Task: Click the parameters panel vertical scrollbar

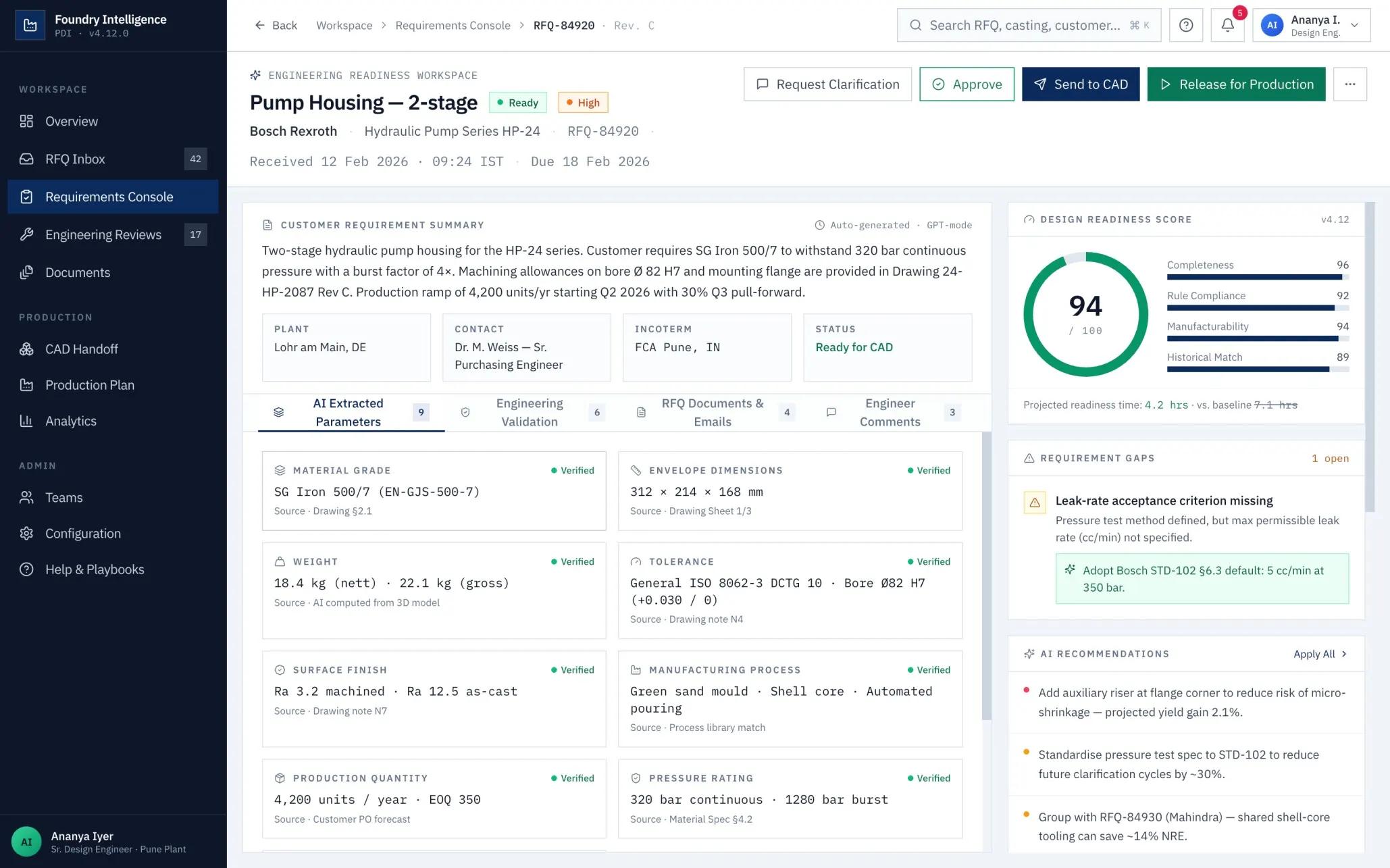Action: click(986, 576)
